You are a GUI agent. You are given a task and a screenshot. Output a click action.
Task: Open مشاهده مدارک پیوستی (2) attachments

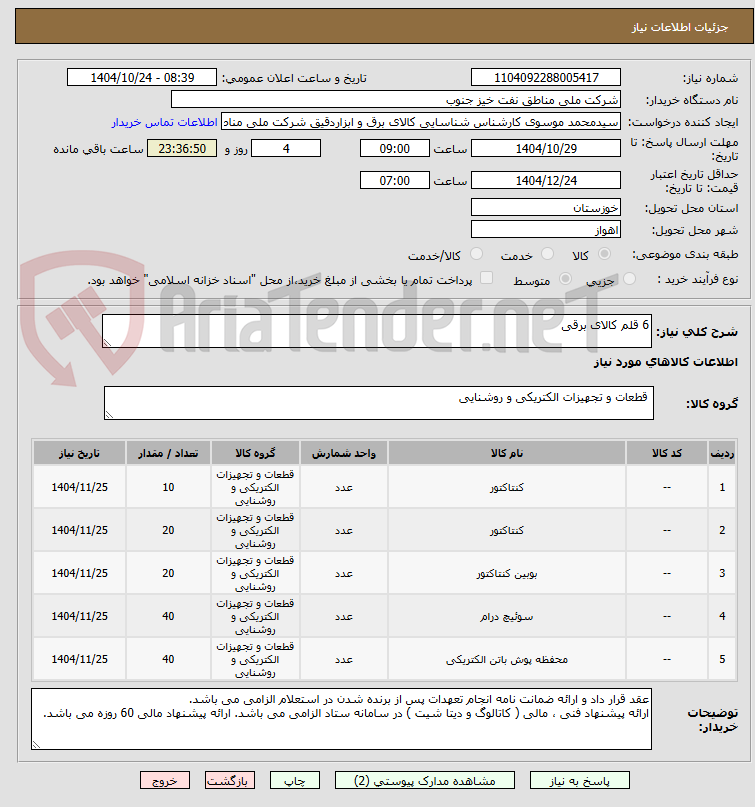[425, 781]
